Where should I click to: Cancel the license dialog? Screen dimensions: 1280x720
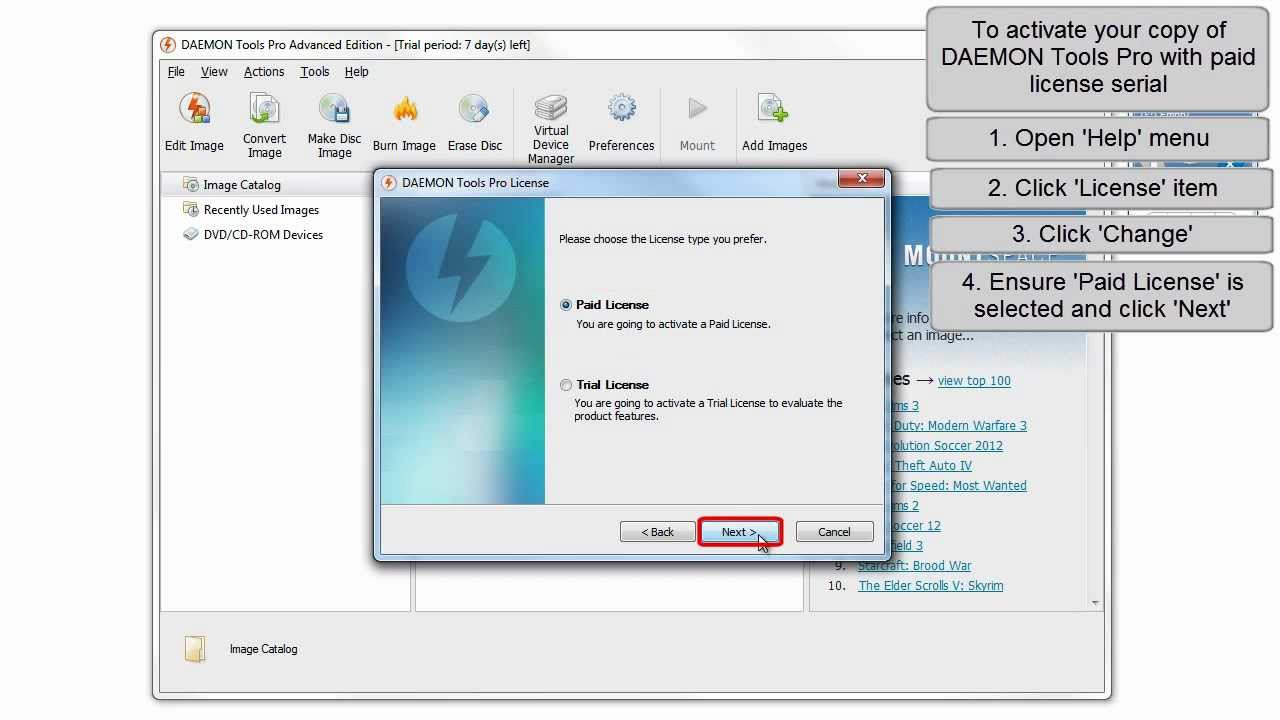pyautogui.click(x=834, y=532)
